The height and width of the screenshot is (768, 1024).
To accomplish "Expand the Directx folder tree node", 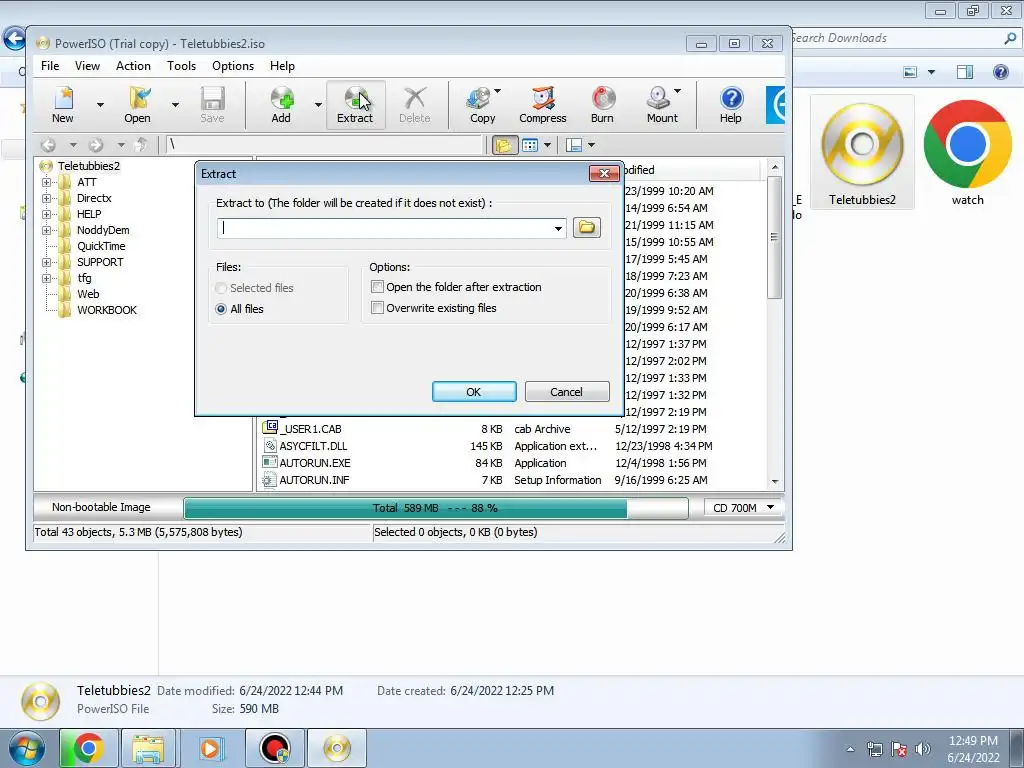I will [46, 198].
